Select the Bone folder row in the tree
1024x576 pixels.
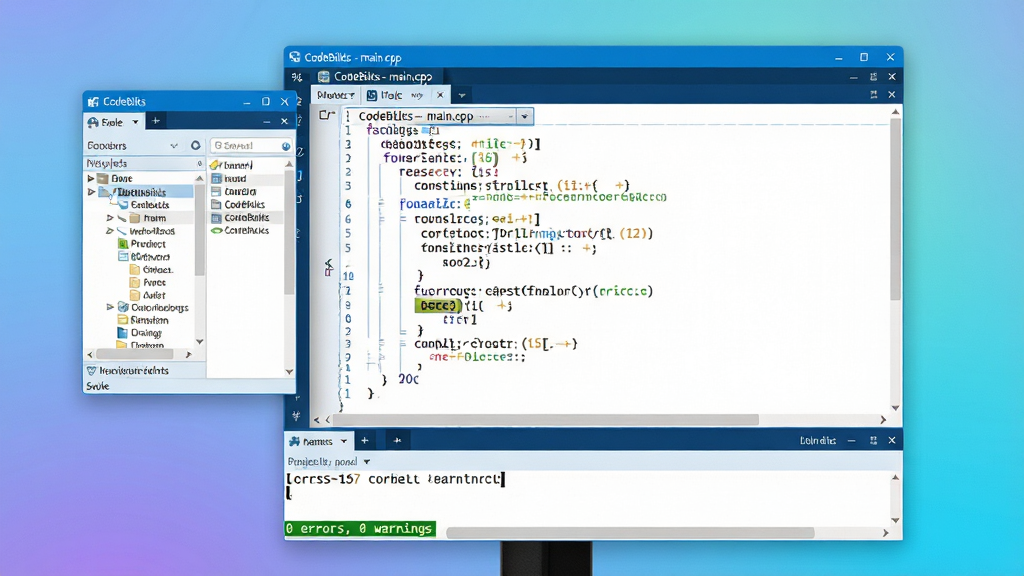[x=141, y=178]
